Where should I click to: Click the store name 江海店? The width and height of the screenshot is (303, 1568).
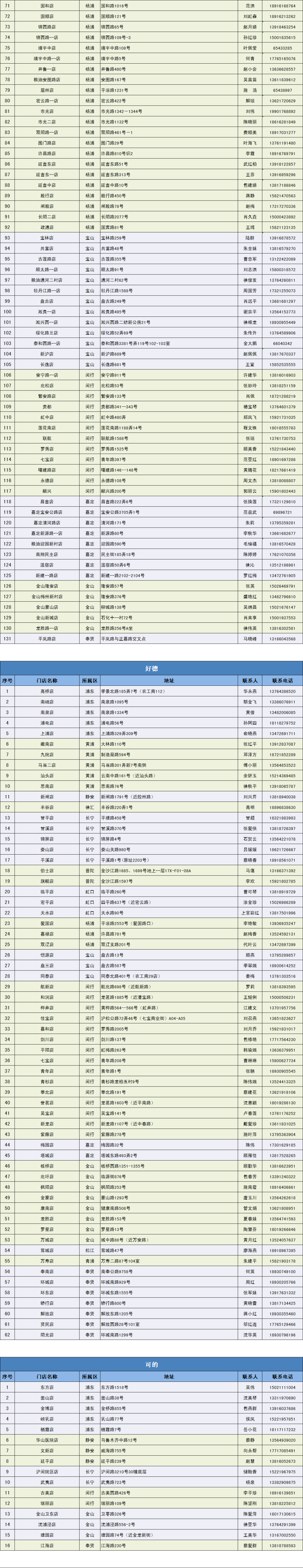(47, 1546)
